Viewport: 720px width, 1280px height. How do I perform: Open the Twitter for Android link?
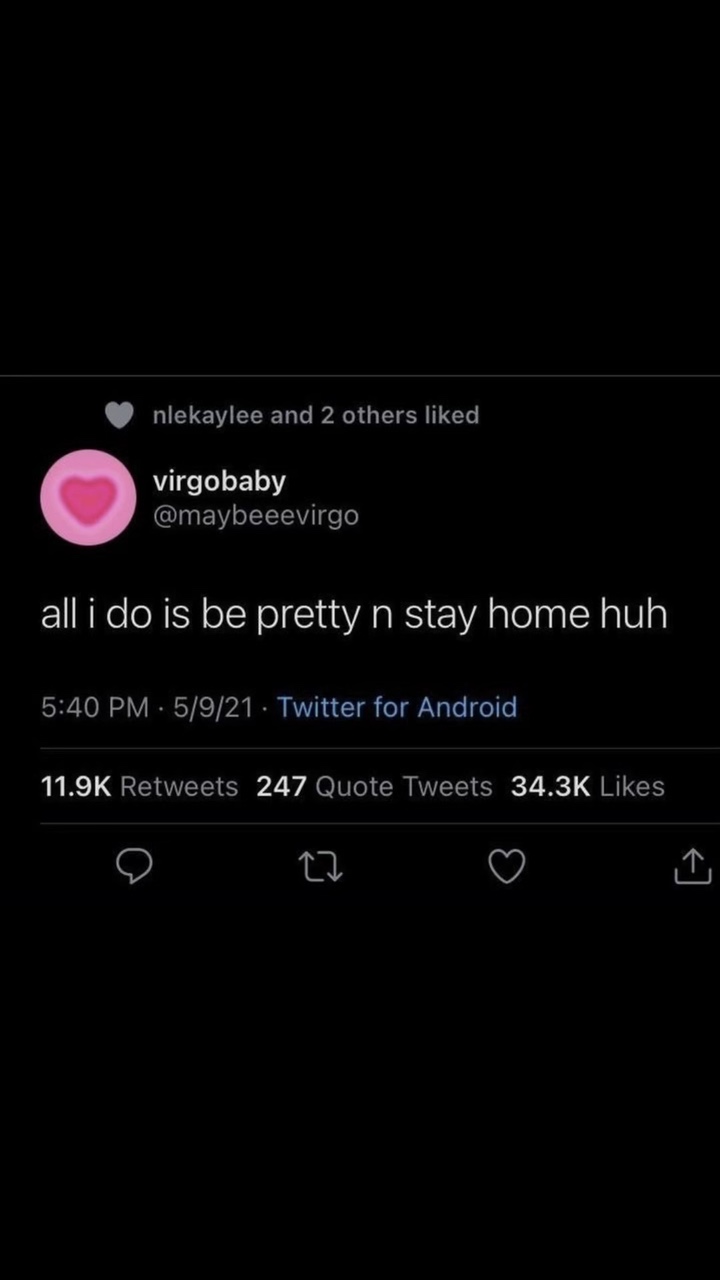[397, 707]
